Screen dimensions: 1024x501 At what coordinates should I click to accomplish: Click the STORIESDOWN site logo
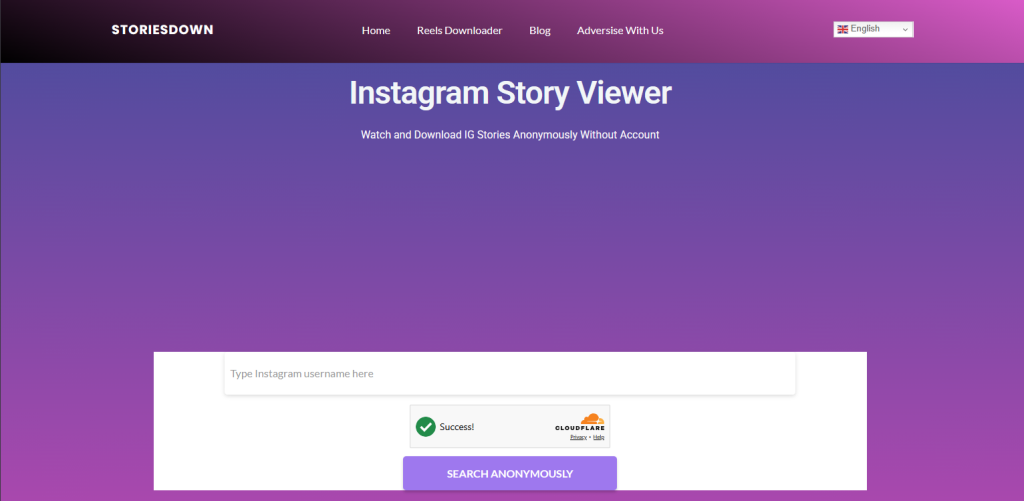coord(162,30)
